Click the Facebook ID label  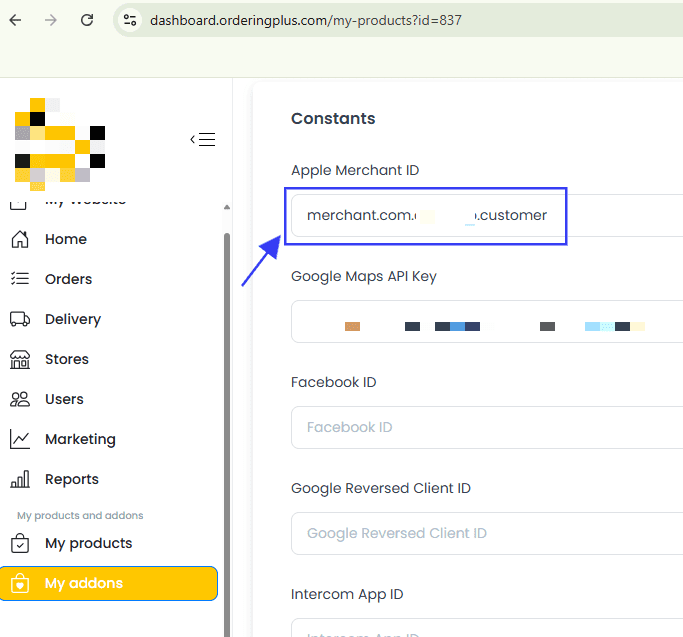pyautogui.click(x=334, y=382)
